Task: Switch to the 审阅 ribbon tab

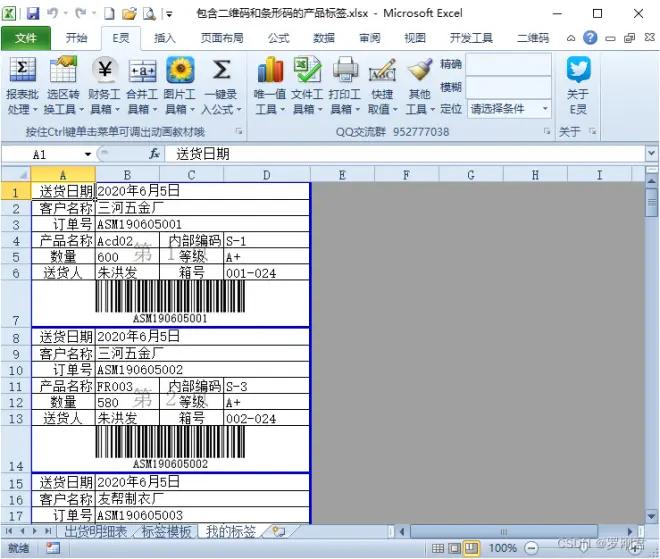Action: click(x=370, y=38)
